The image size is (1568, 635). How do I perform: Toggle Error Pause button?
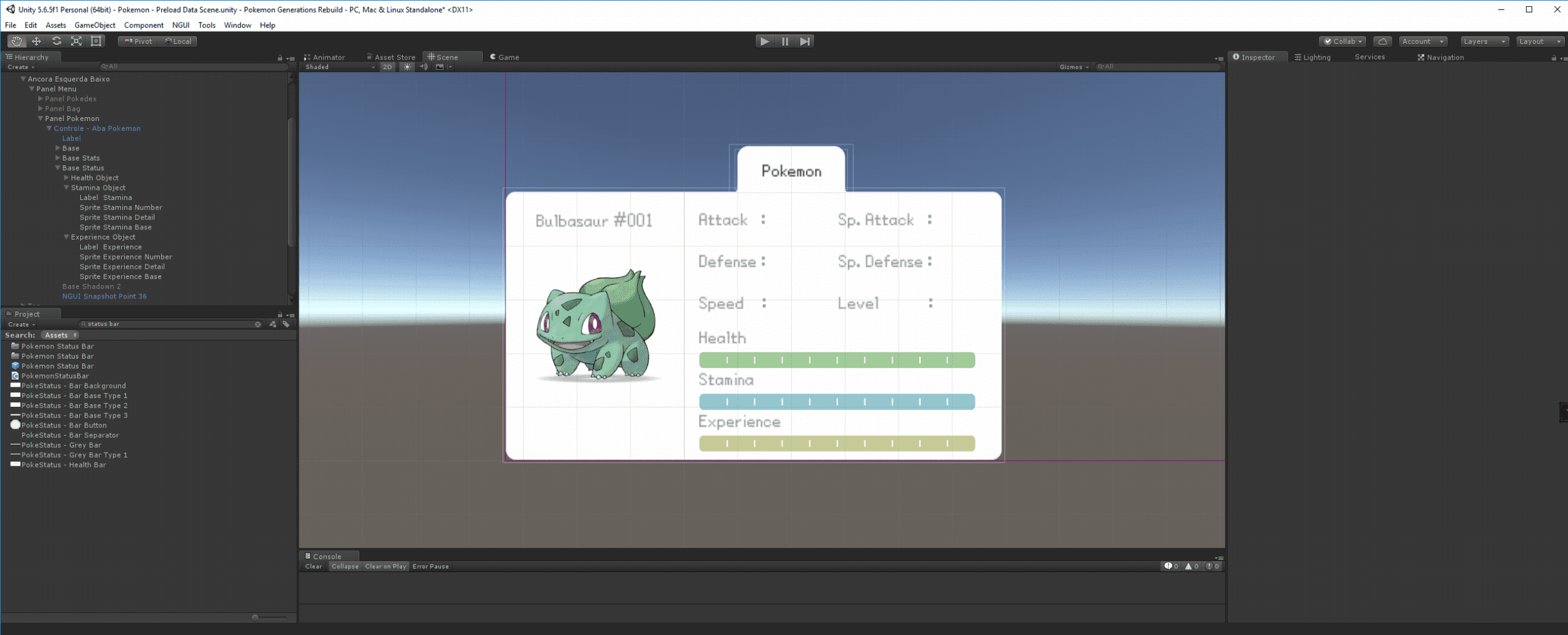click(x=431, y=566)
